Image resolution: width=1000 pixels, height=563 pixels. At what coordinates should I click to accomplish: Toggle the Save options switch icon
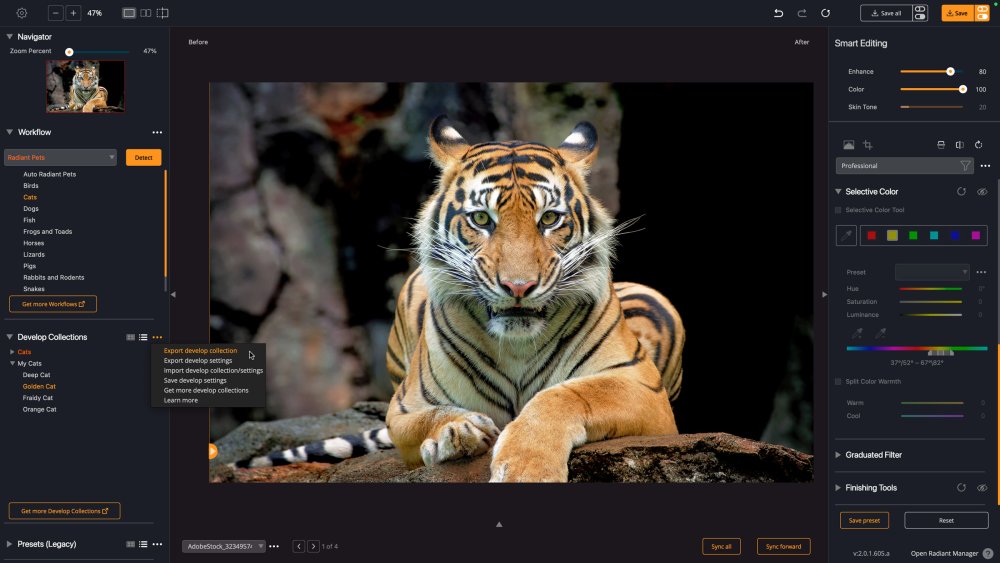pos(982,13)
